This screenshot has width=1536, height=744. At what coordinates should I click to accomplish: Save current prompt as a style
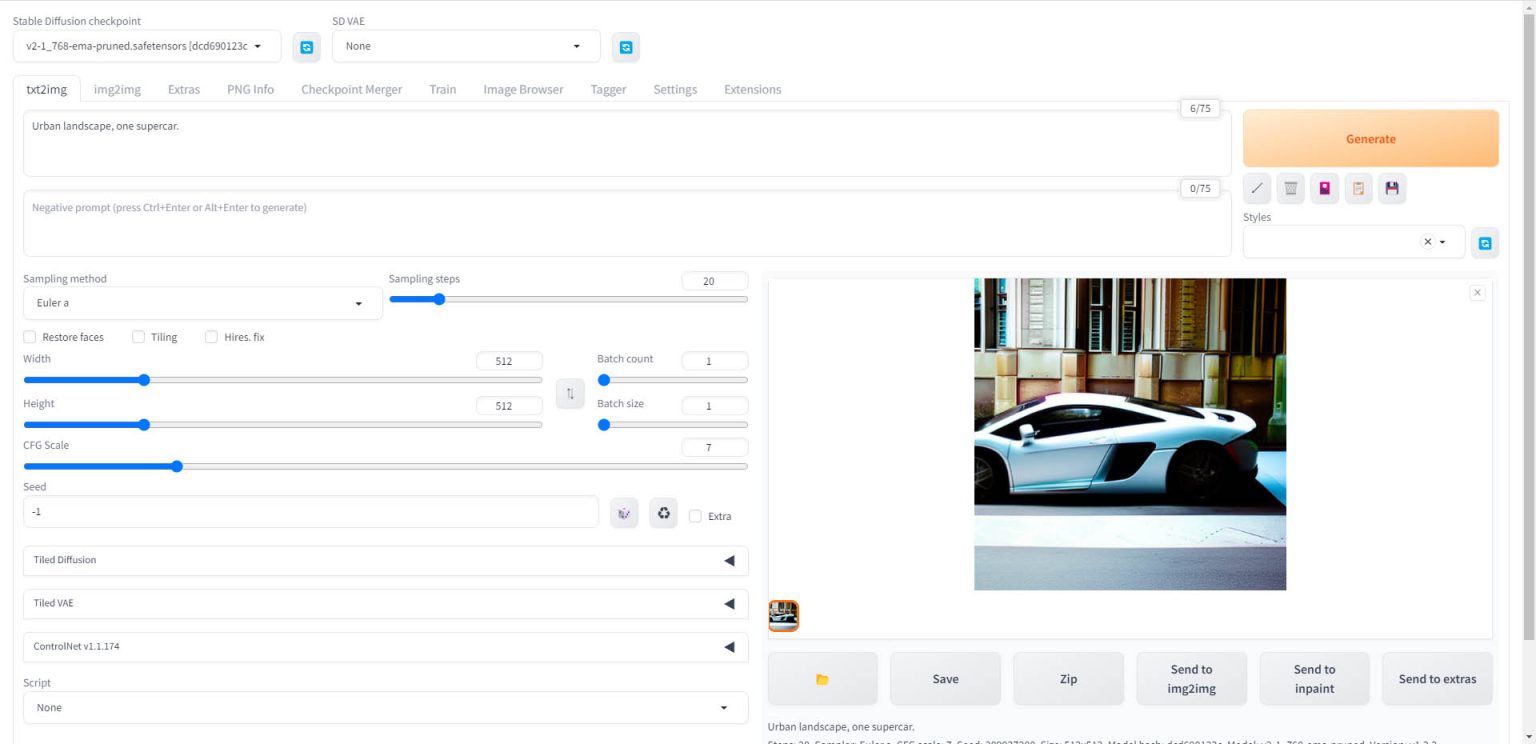coord(1392,188)
